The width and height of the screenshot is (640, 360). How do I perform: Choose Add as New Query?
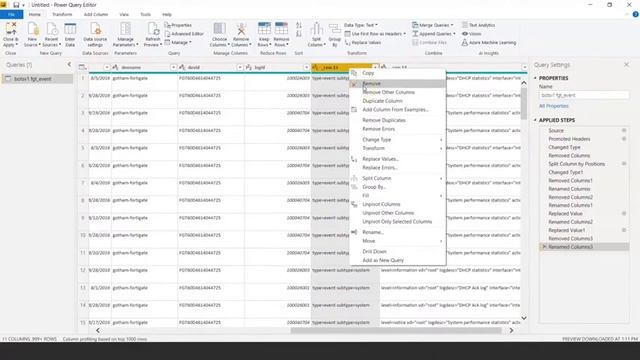[x=398, y=260]
